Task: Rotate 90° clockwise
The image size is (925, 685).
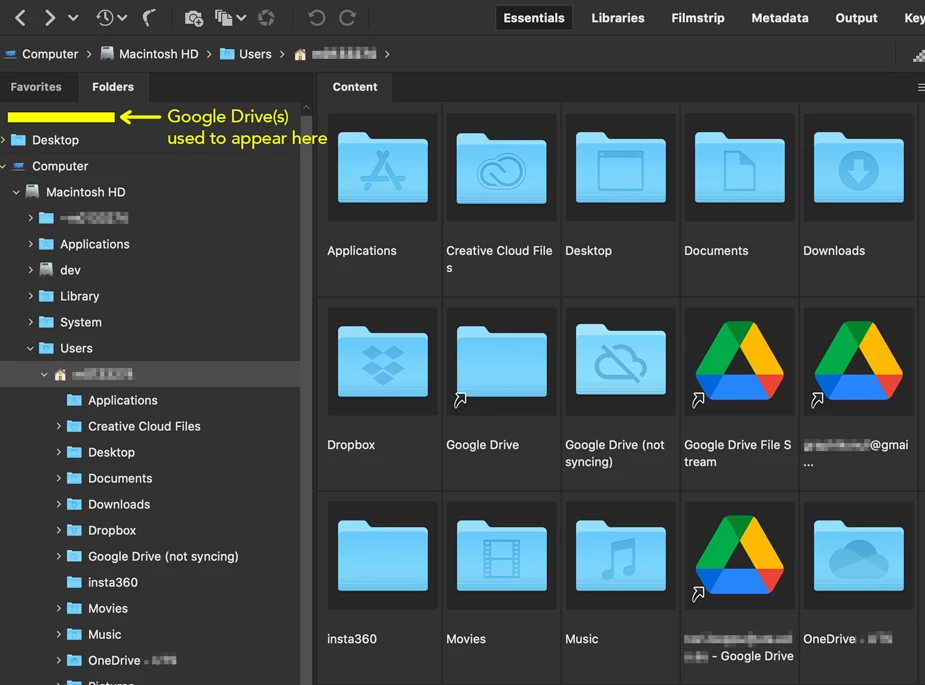Action: [x=347, y=18]
